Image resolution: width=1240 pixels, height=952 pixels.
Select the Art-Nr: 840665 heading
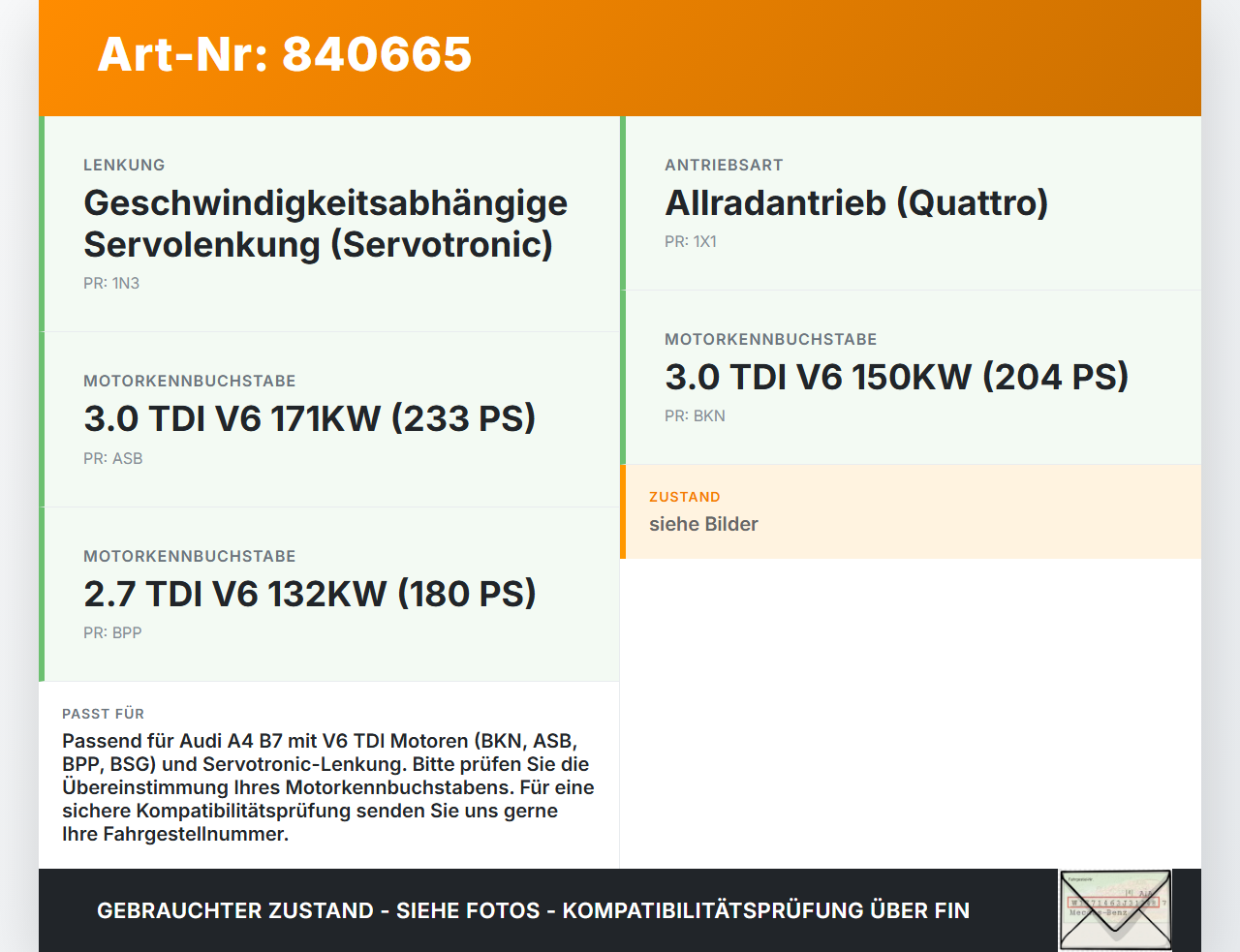285,54
